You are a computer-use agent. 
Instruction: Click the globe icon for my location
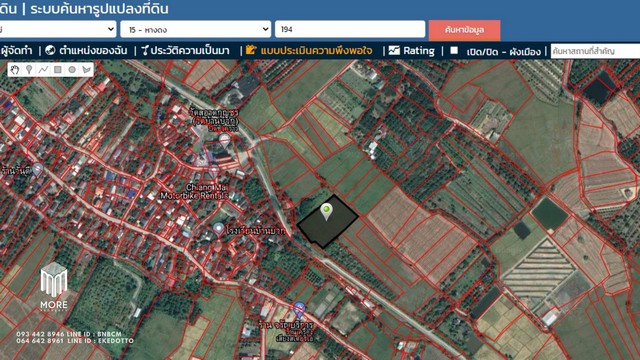point(50,51)
